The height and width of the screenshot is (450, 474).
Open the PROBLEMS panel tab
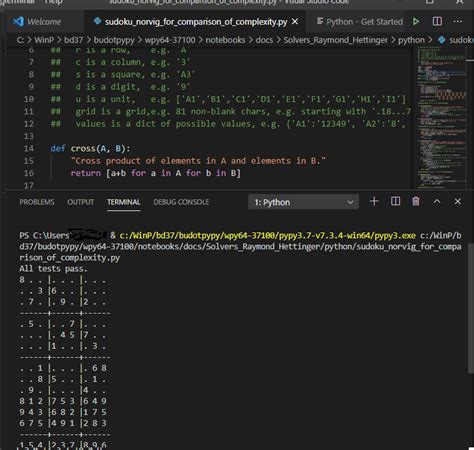(37, 202)
